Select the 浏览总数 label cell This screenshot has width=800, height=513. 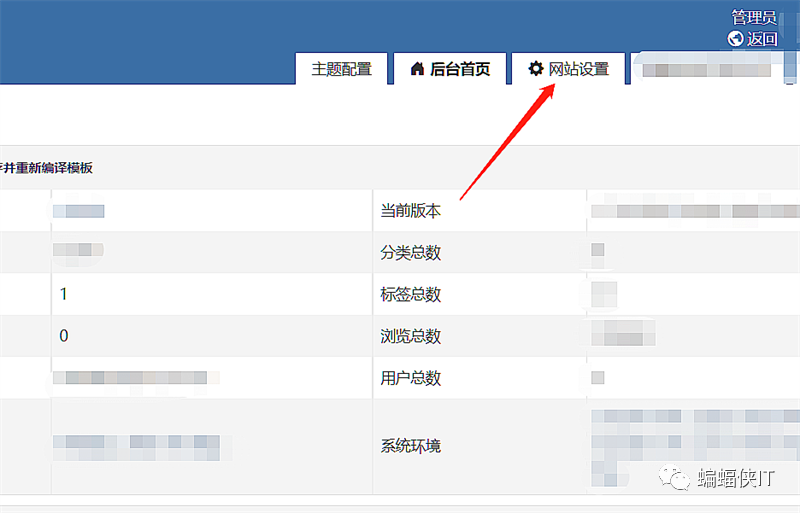coord(480,336)
